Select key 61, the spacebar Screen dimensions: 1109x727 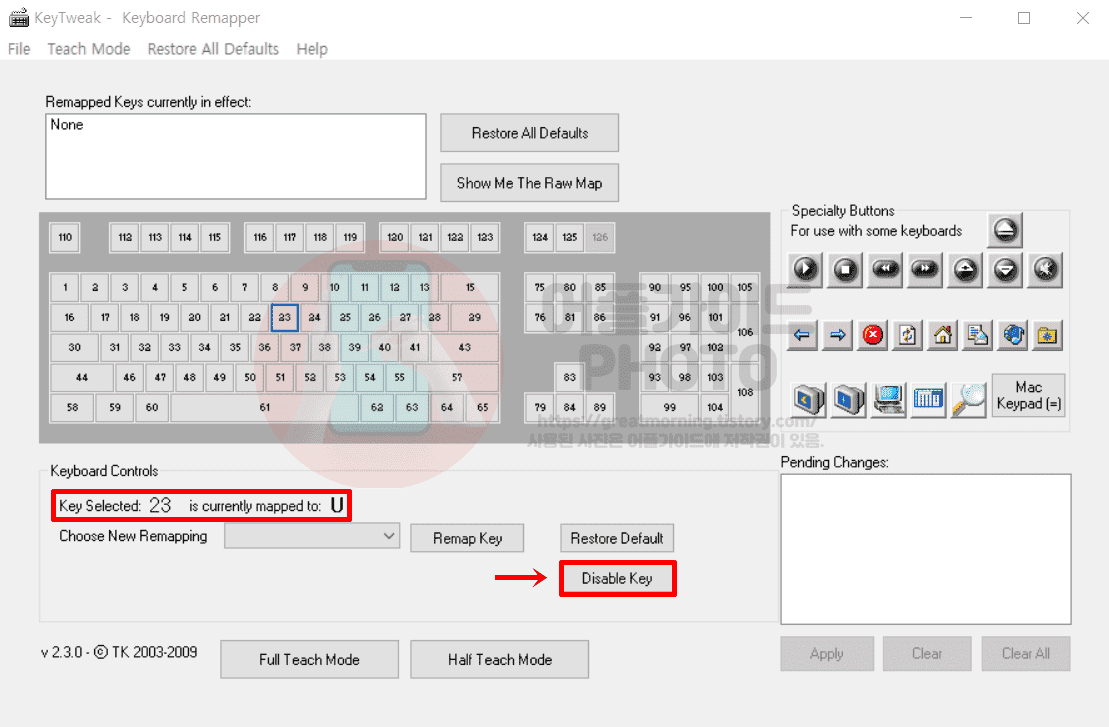coord(265,407)
